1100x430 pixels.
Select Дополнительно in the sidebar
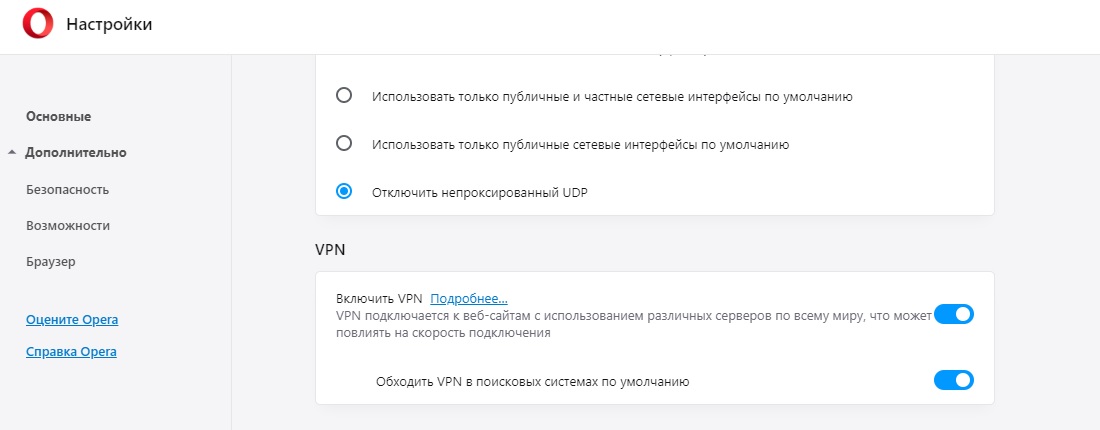(x=76, y=152)
